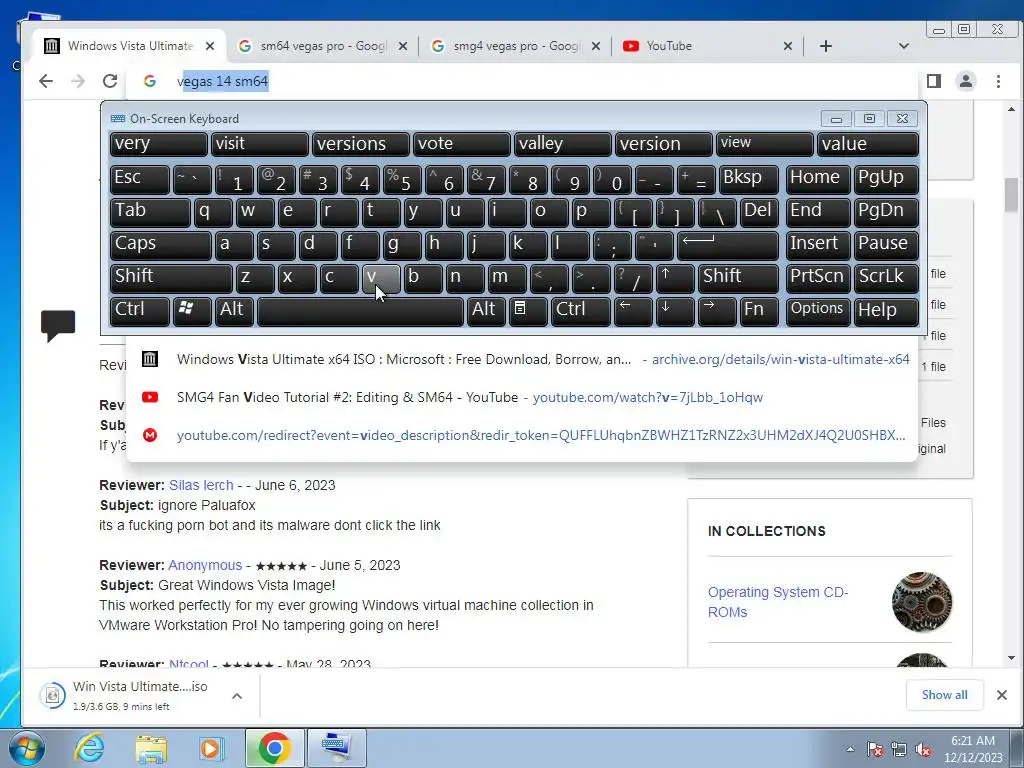This screenshot has width=1024, height=768.
Task: Open Chrome side panel icon
Action: pos(934,81)
